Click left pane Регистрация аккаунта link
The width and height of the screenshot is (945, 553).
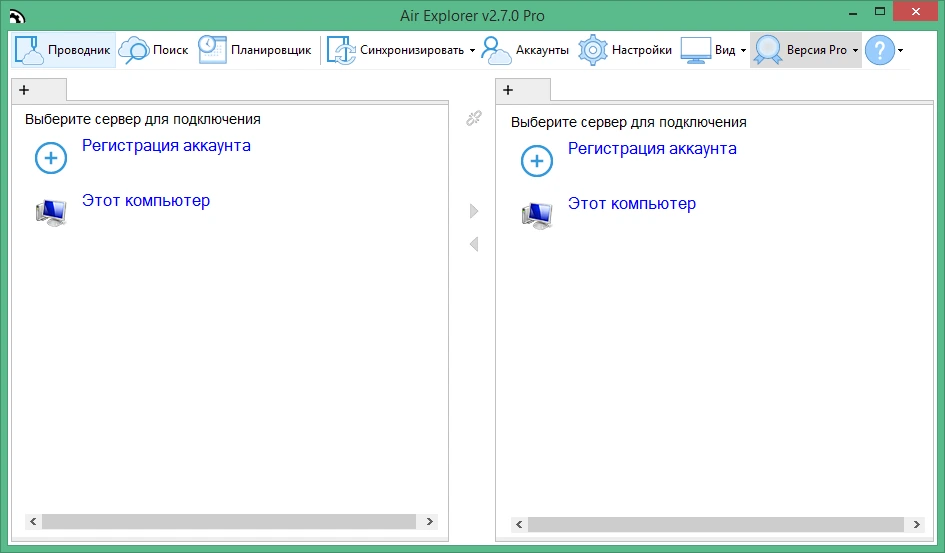coord(166,146)
